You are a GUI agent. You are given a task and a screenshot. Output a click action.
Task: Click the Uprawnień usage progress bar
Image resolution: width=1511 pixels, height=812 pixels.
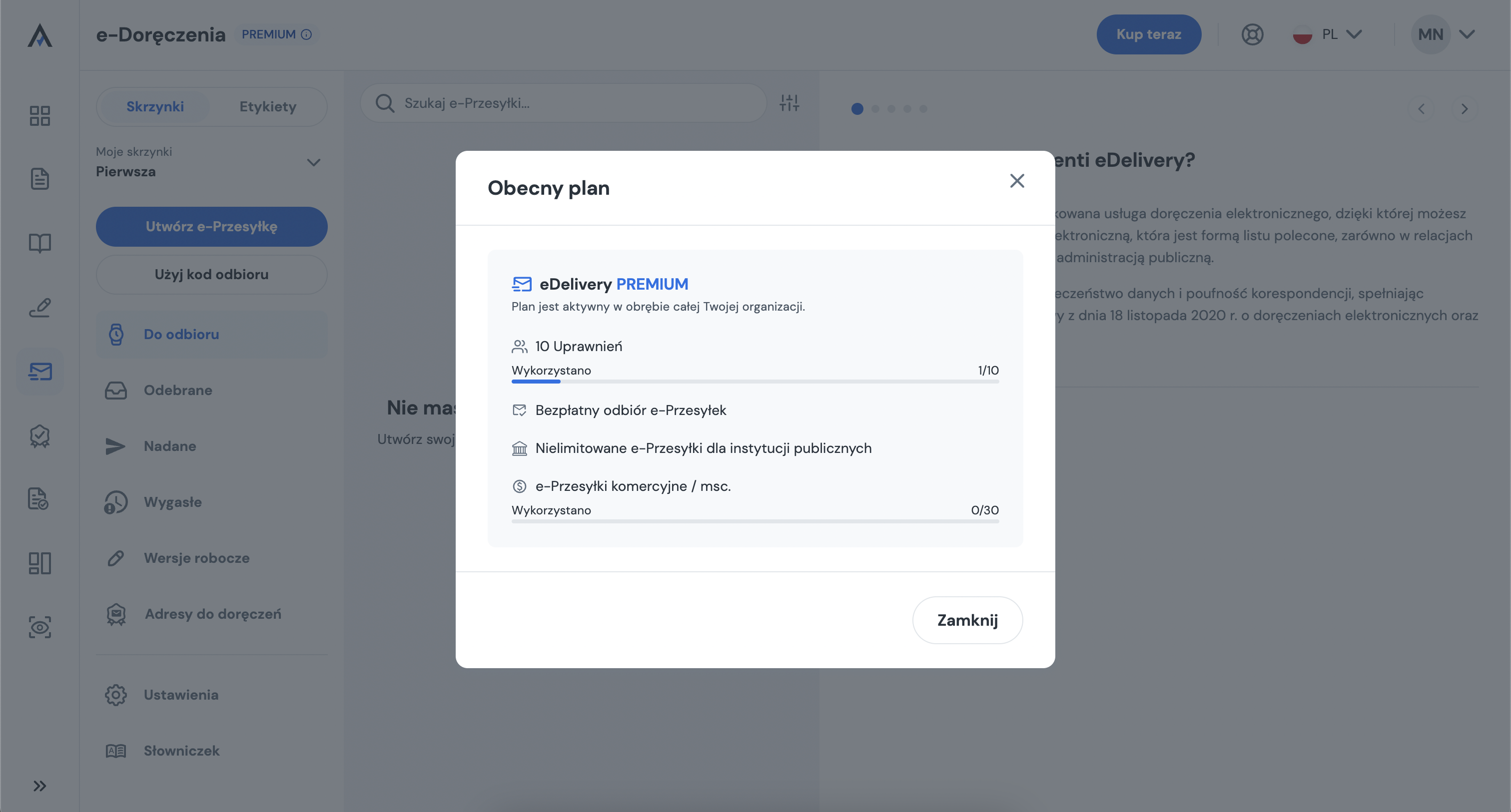point(755,382)
